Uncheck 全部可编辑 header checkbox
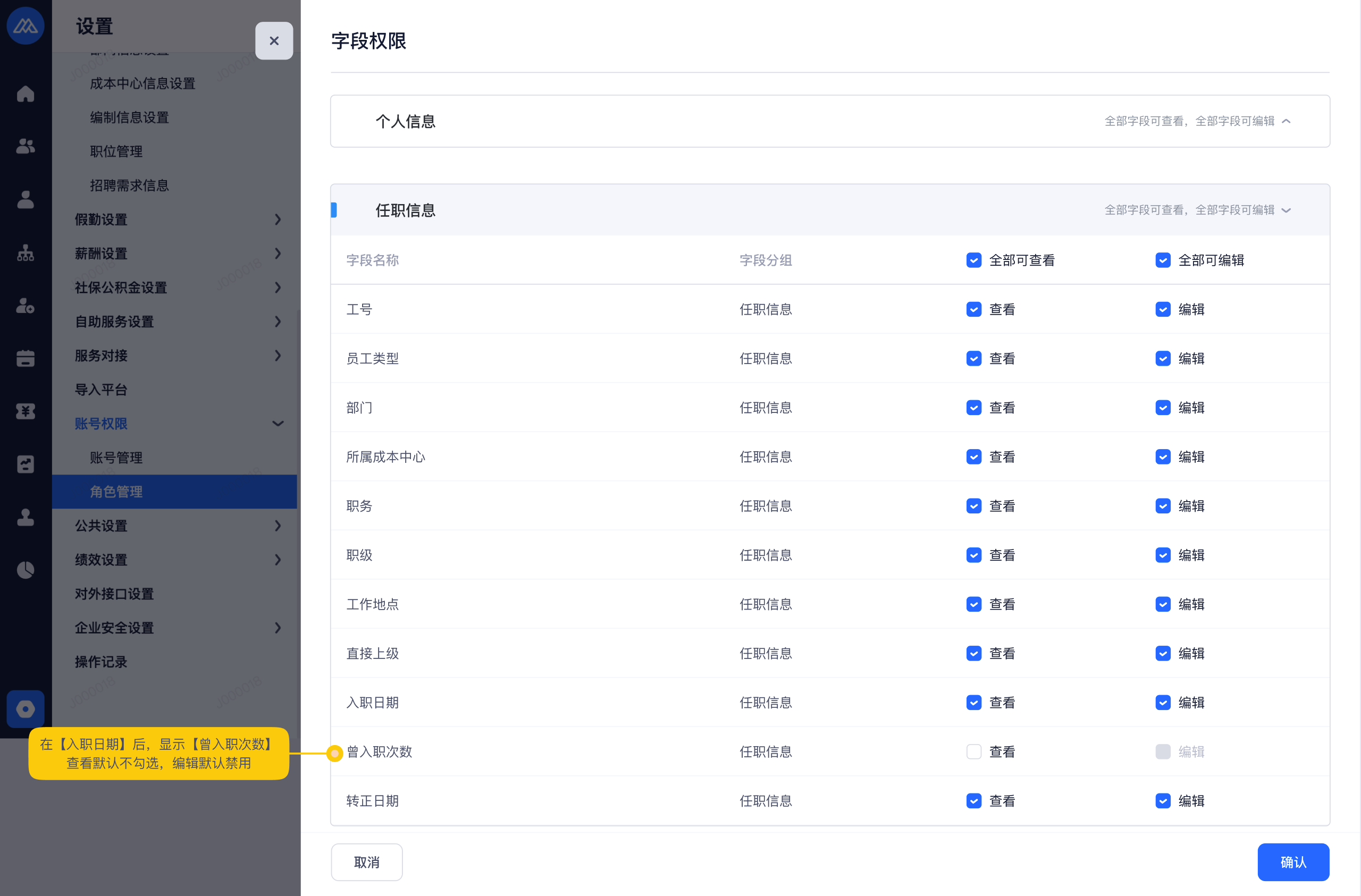The height and width of the screenshot is (896, 1361). tap(1163, 261)
